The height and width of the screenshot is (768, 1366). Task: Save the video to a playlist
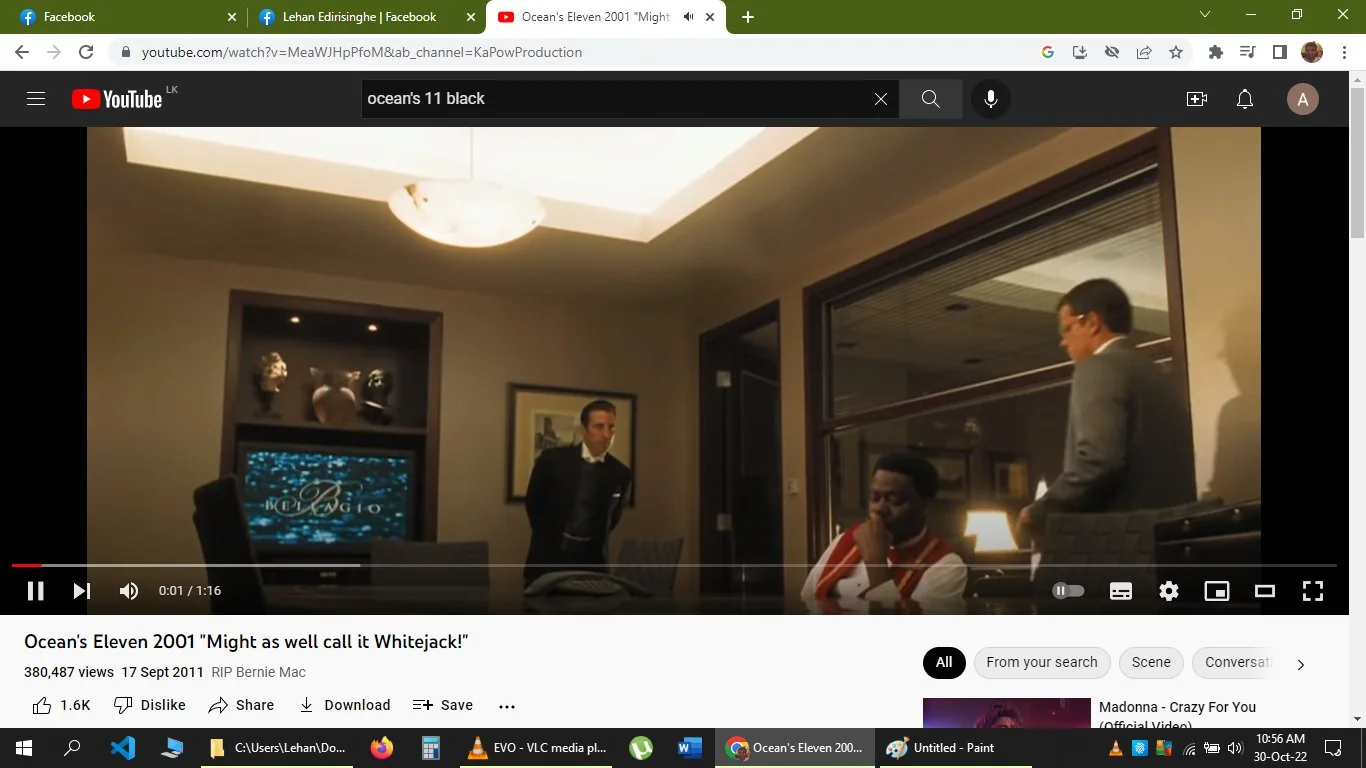443,705
